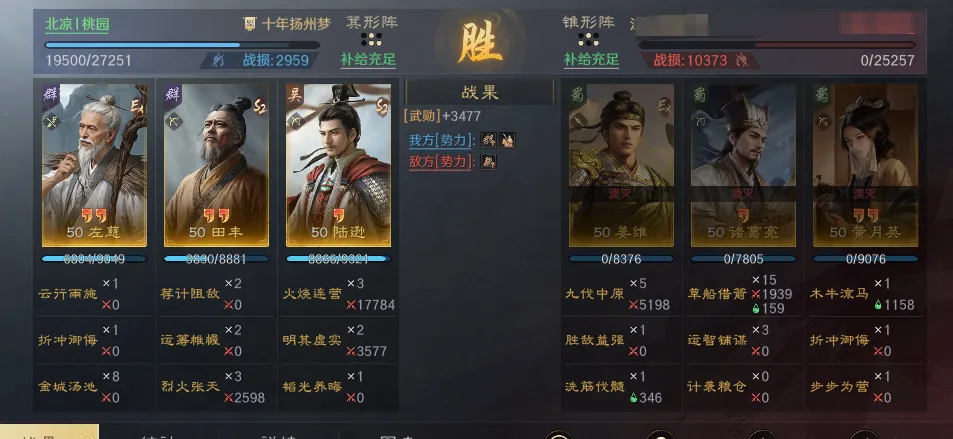
Task: Open the 左慈 hero card
Action: tap(94, 165)
